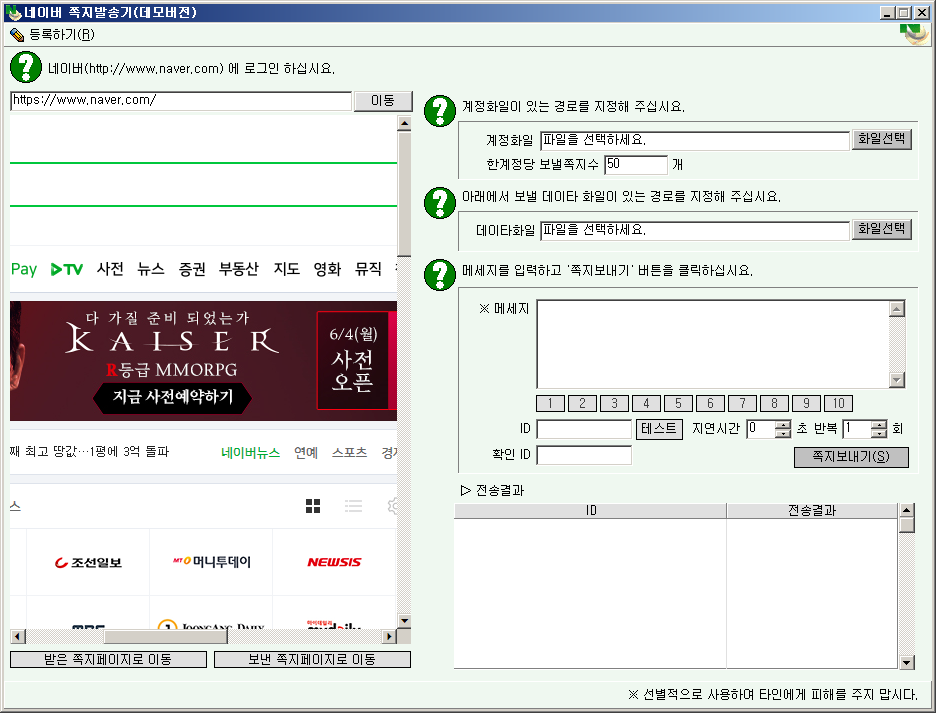Decrease the 반복 repeat count with down arrow
The image size is (936, 713).
(x=879, y=434)
